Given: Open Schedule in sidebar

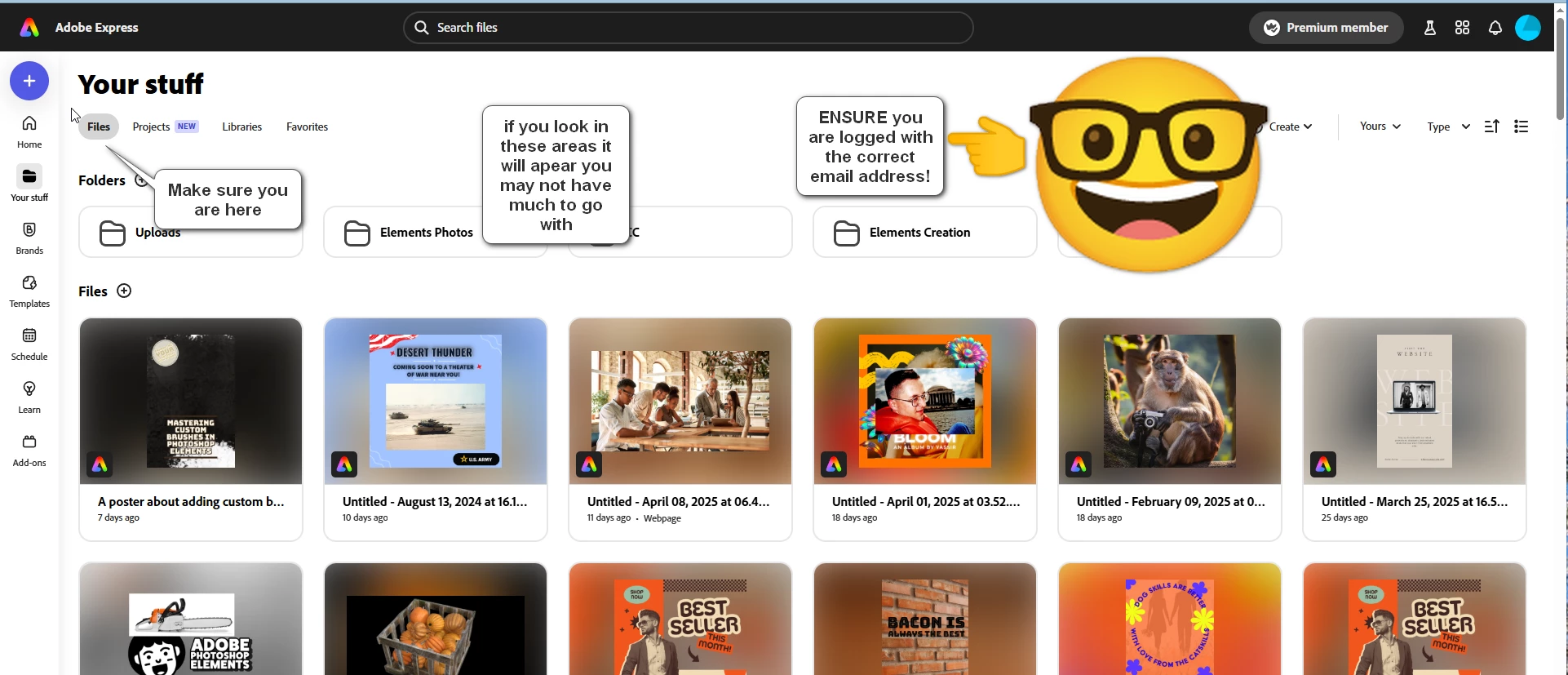Looking at the screenshot, I should 29,344.
